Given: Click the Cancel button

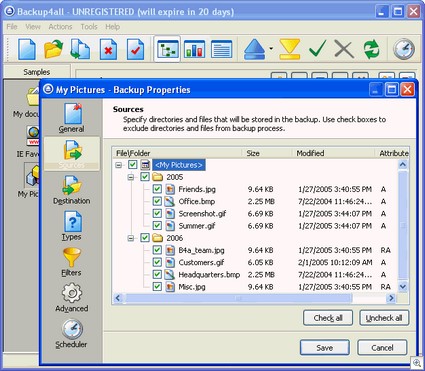Looking at the screenshot, I should (x=382, y=348).
